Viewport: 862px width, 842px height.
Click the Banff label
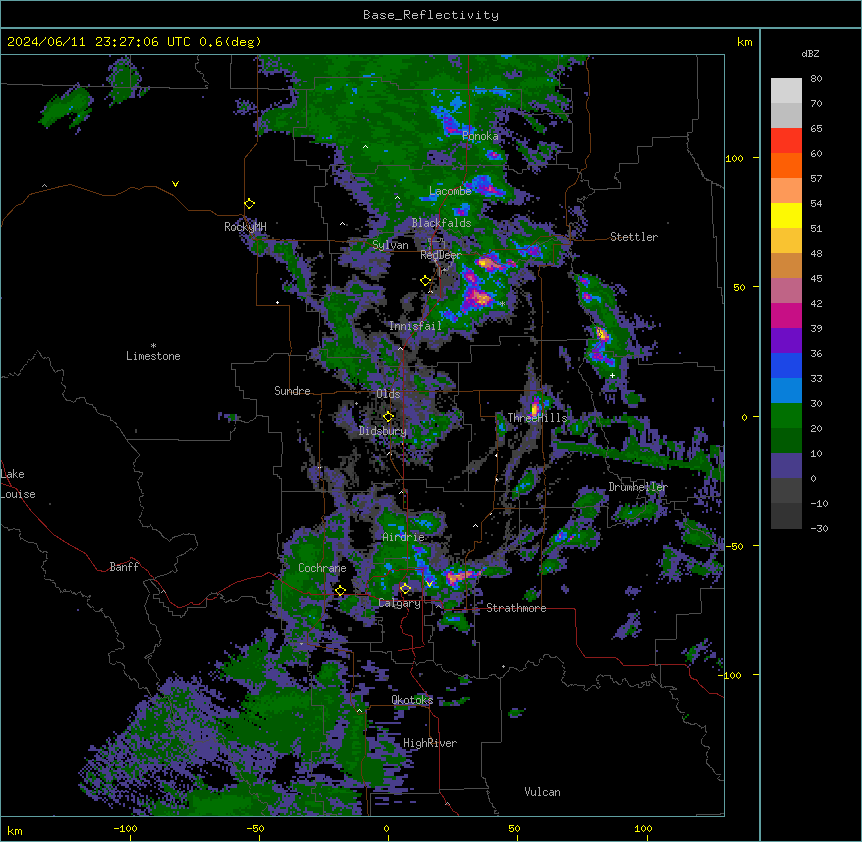coord(124,567)
